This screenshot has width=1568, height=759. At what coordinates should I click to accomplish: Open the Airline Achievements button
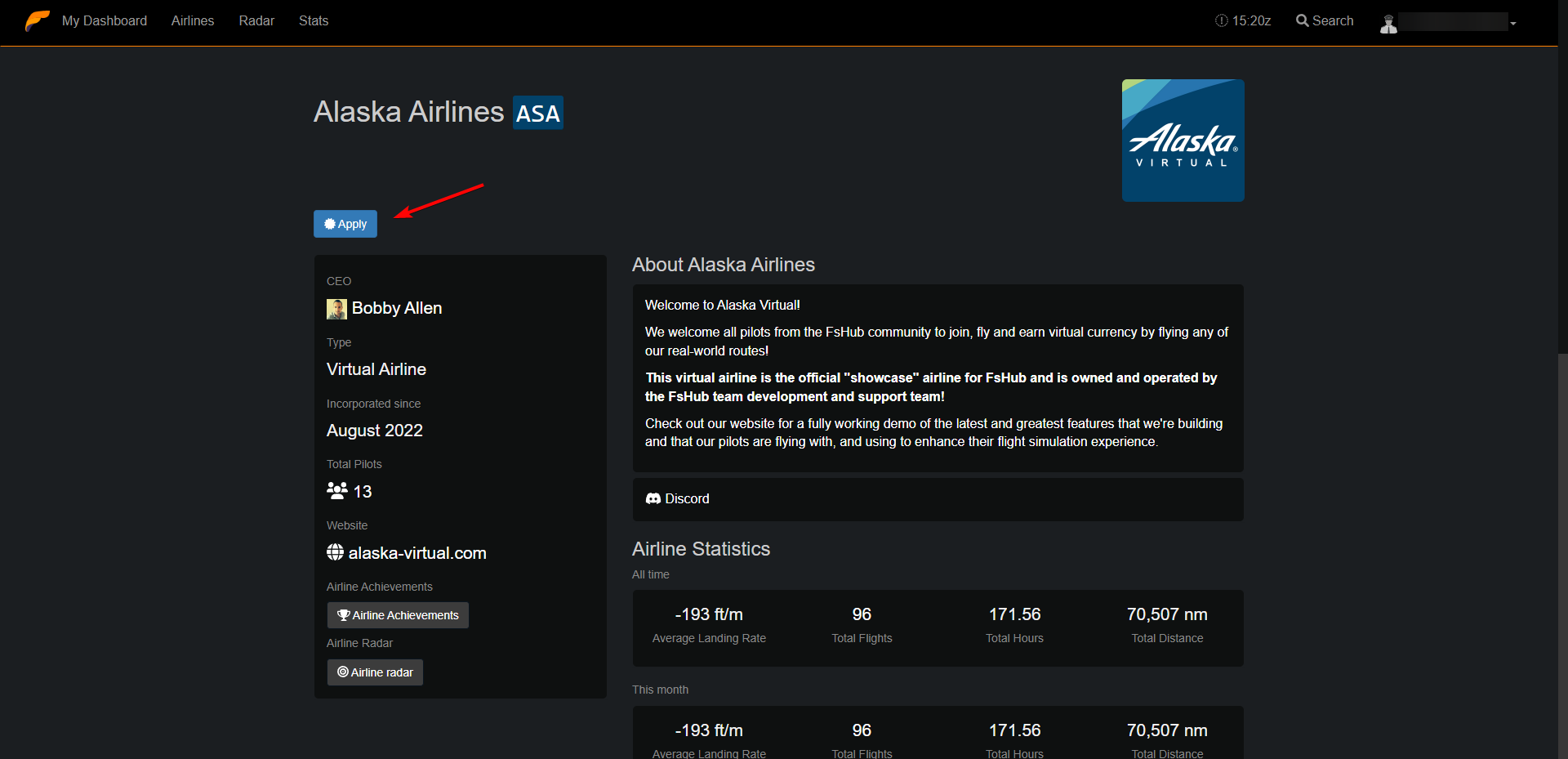tap(398, 615)
